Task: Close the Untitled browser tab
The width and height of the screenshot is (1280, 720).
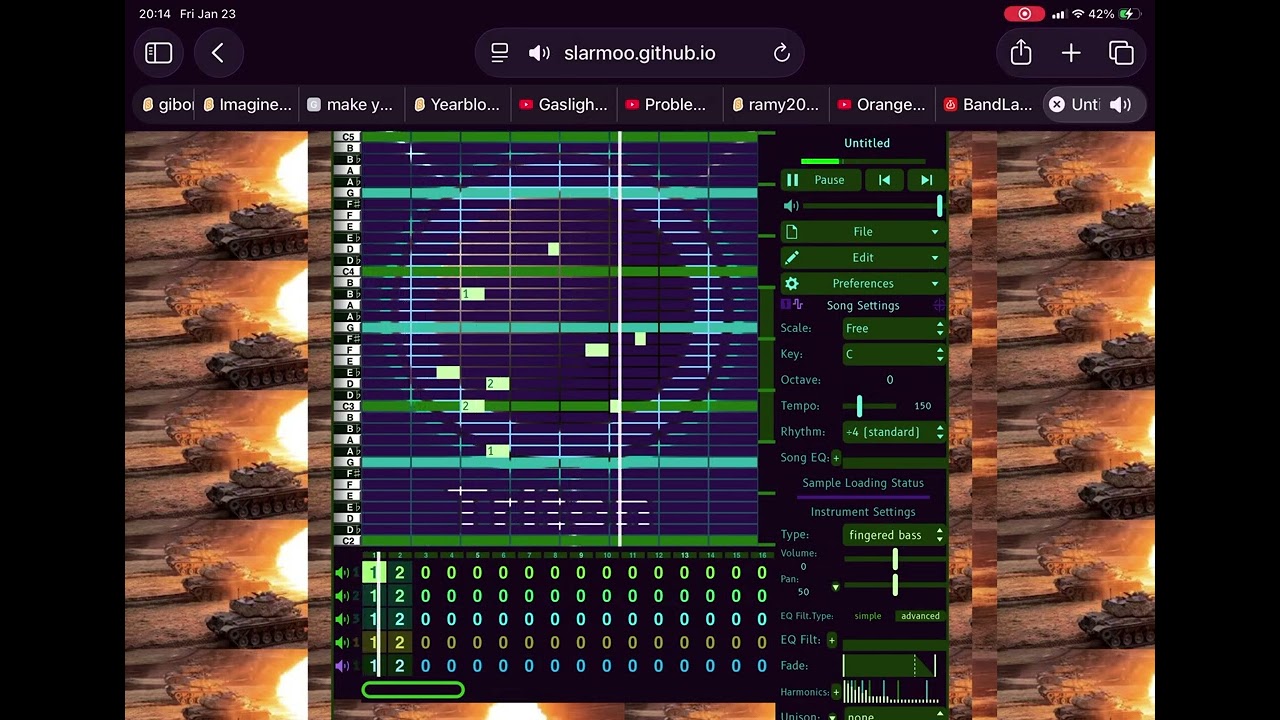Action: (1057, 104)
